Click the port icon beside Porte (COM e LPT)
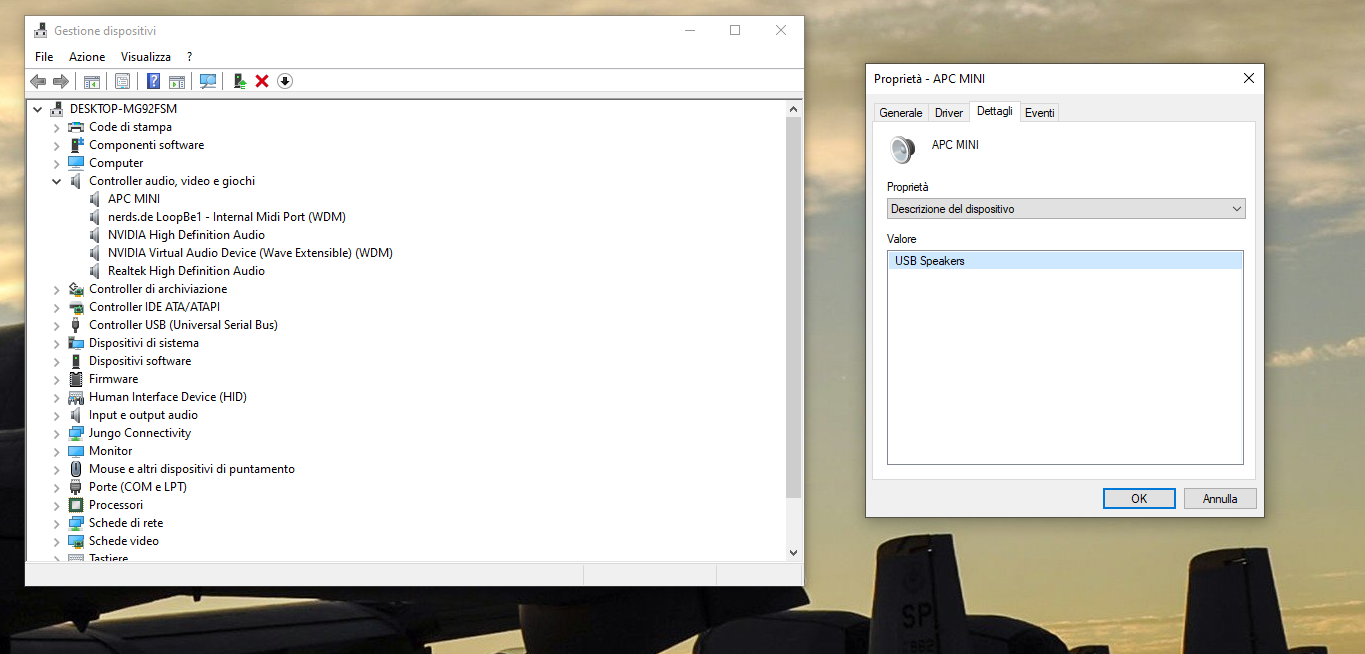The height and width of the screenshot is (654, 1365). (x=76, y=487)
